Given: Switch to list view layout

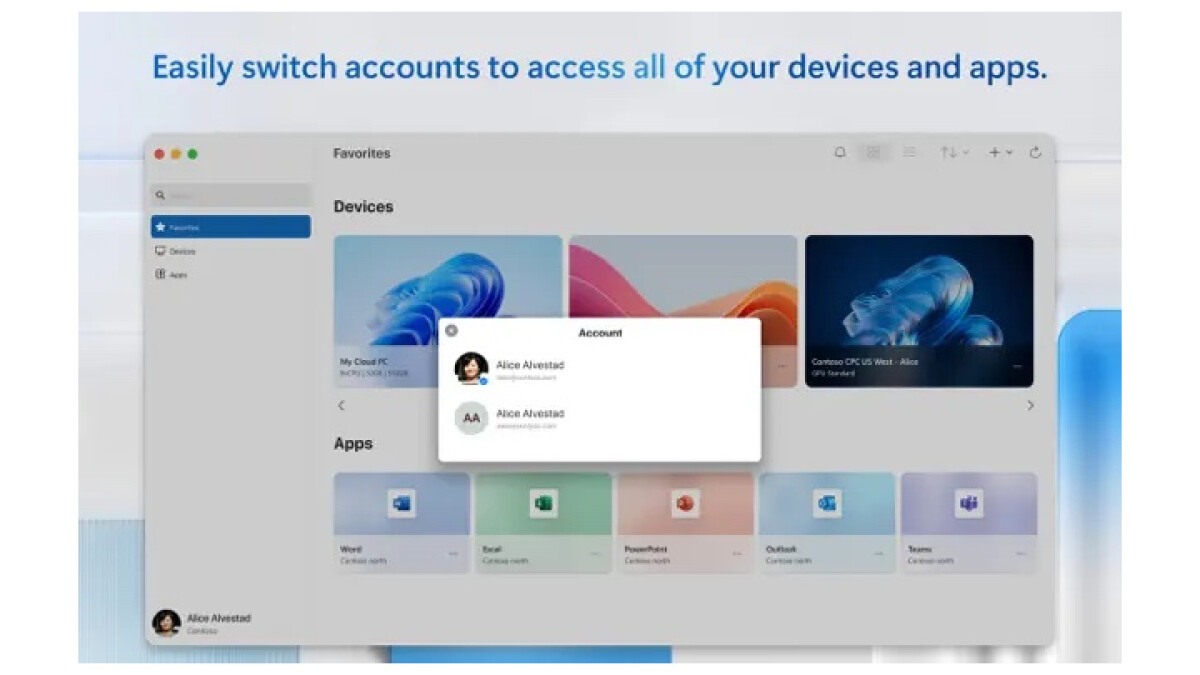Looking at the screenshot, I should (x=909, y=153).
